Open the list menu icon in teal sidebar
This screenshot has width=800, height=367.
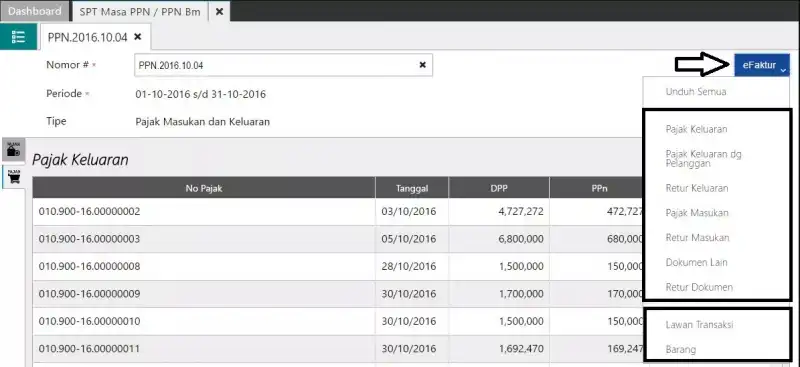pos(18,37)
